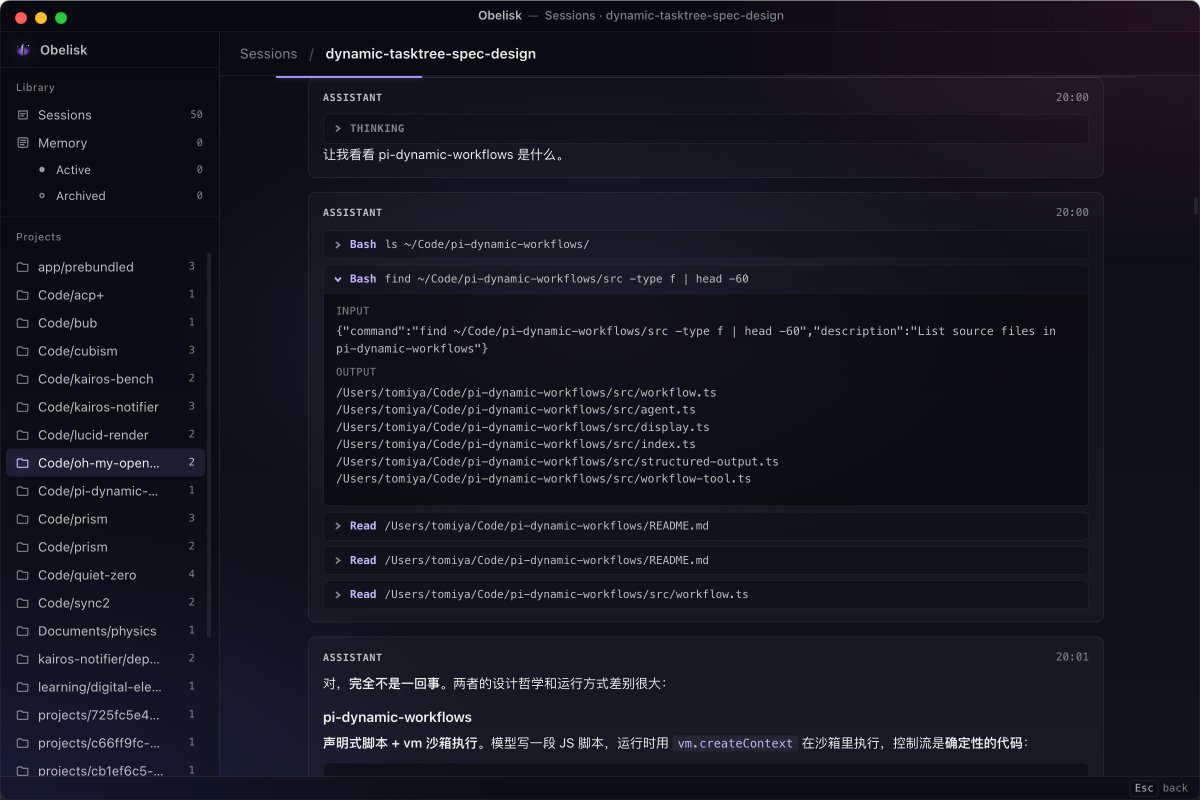Click the INPUT label in Bash block

coord(352,311)
